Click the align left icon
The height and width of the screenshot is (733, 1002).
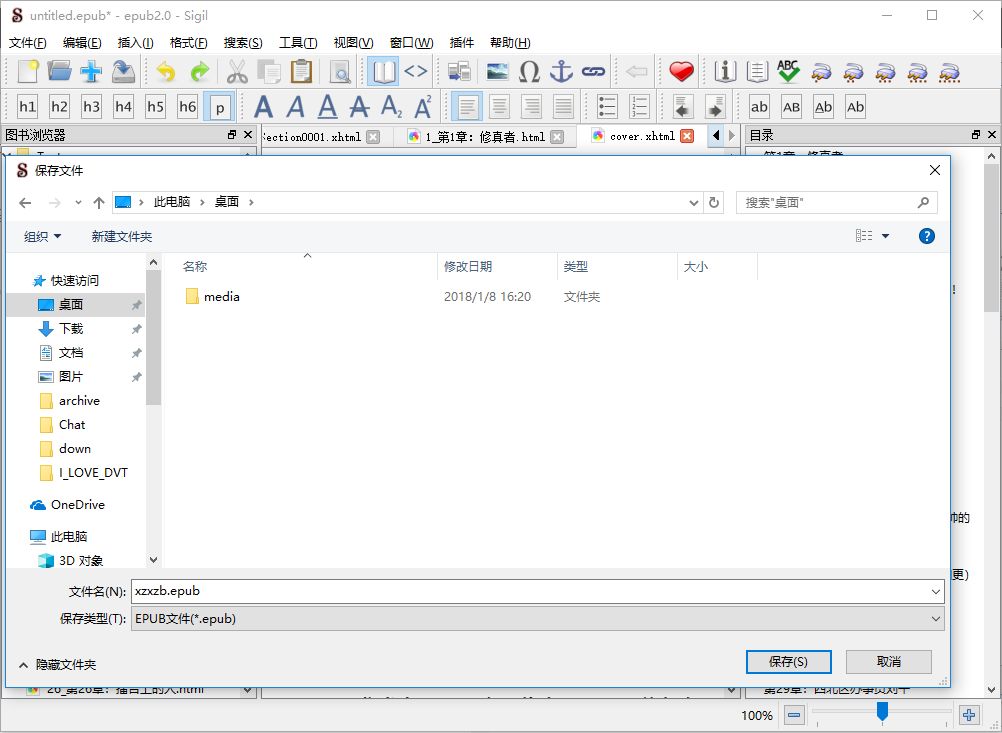[467, 107]
